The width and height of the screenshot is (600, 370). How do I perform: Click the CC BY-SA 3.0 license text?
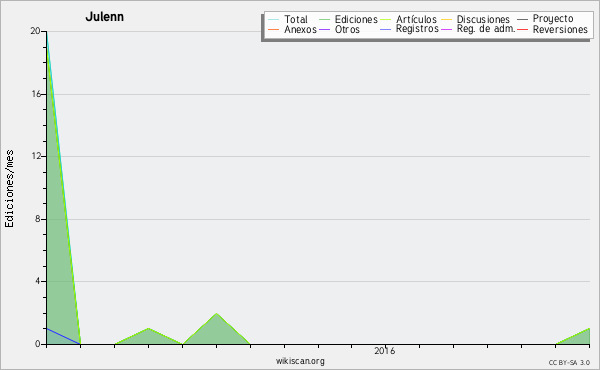[x=569, y=363]
